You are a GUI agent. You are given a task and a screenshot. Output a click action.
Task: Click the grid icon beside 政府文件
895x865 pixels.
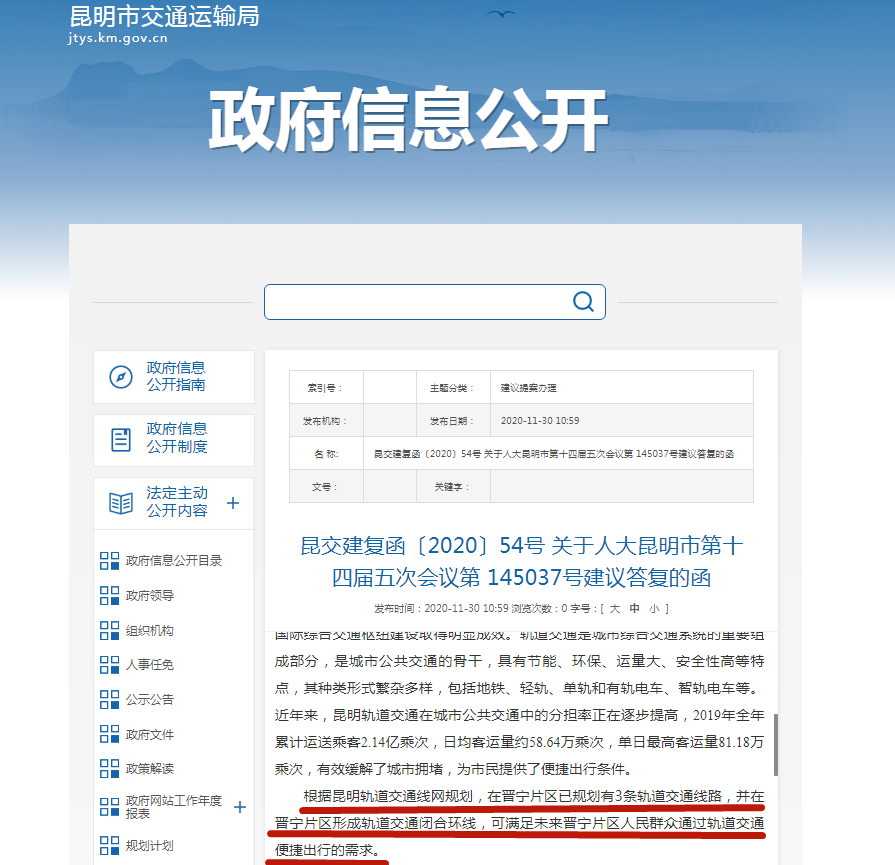click(109, 734)
